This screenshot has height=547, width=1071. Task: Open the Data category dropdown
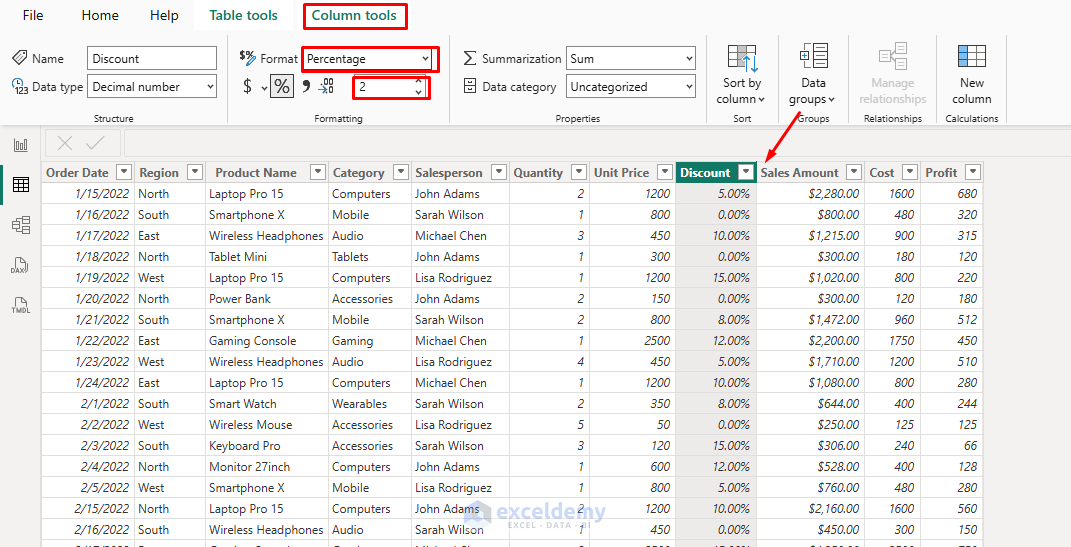631,87
